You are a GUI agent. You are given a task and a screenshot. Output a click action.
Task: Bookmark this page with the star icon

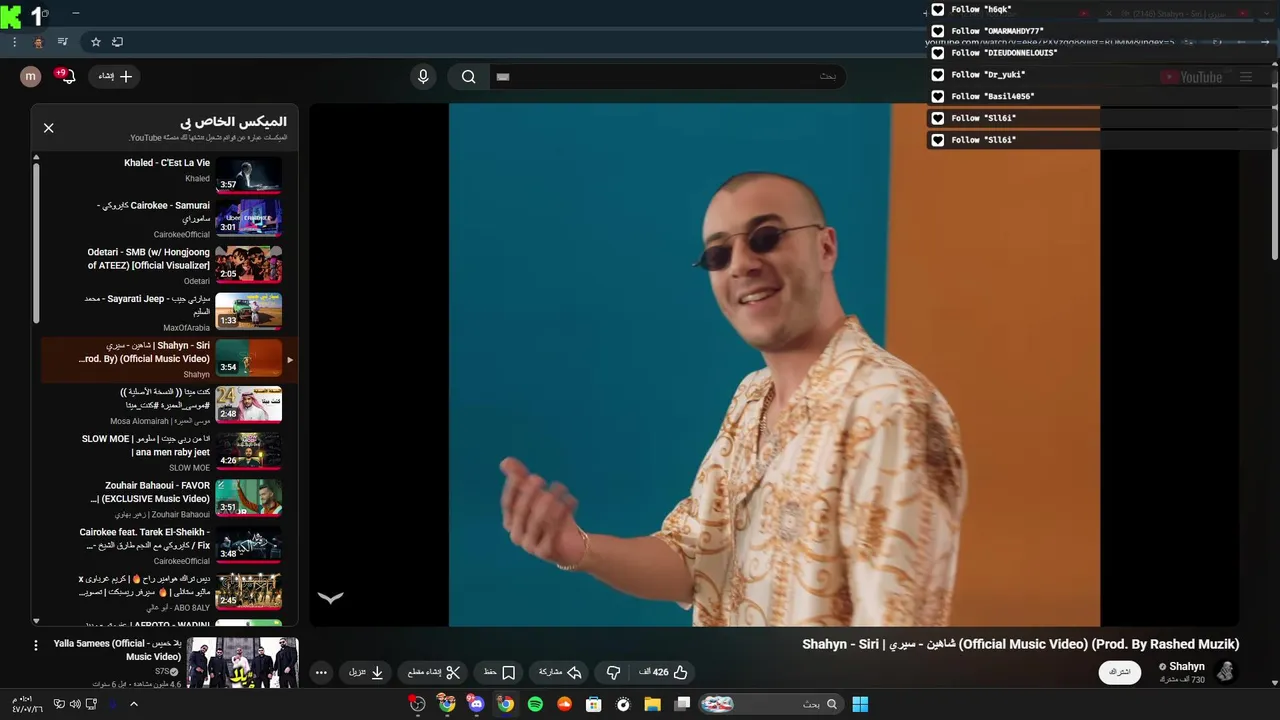click(x=96, y=42)
